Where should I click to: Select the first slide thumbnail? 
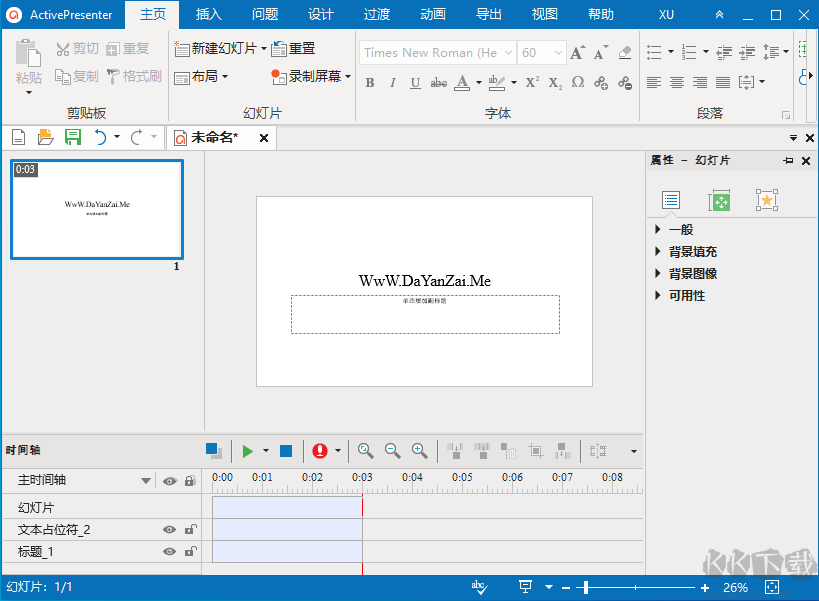click(96, 208)
